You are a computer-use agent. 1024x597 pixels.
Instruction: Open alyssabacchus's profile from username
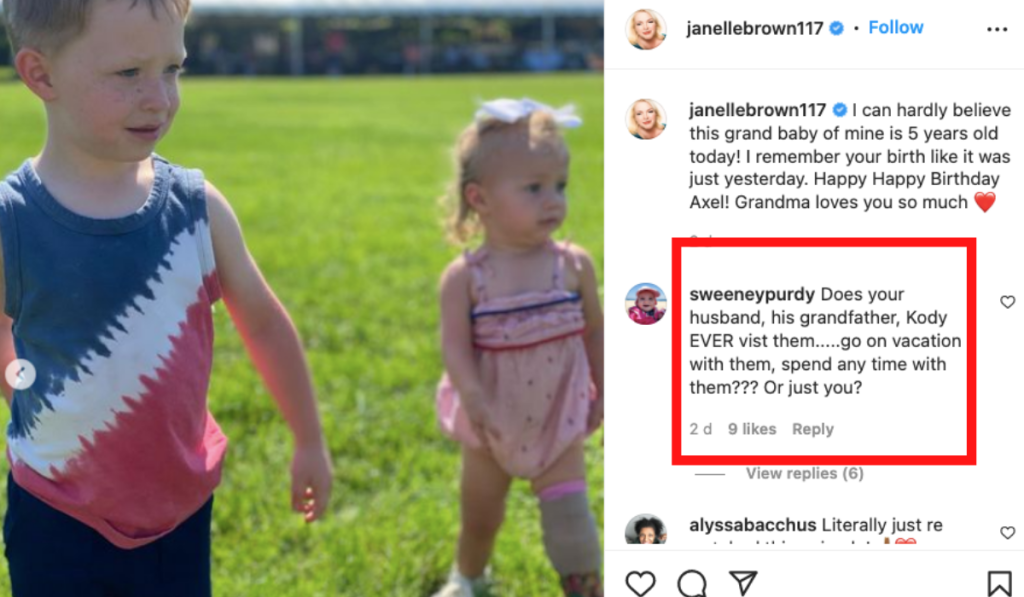tap(752, 524)
